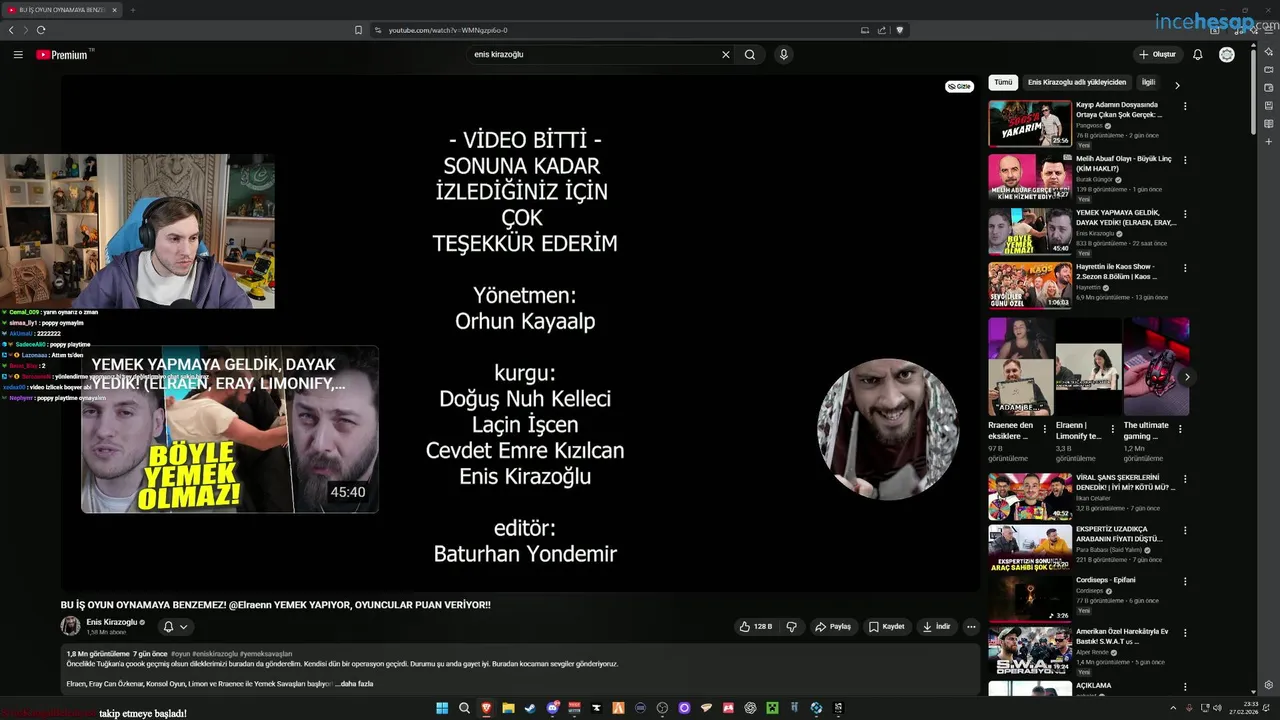Click Kaydet save button
This screenshot has height=720, width=1280.
point(886,627)
